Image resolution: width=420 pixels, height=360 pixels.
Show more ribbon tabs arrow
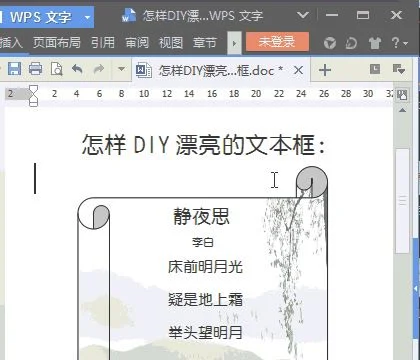pyautogui.click(x=234, y=43)
